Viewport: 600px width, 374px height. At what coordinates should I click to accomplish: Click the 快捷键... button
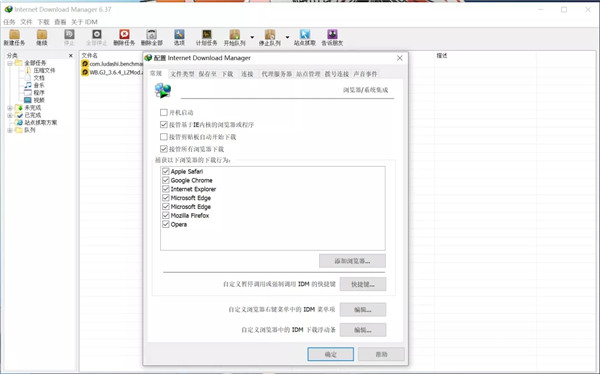click(x=363, y=284)
